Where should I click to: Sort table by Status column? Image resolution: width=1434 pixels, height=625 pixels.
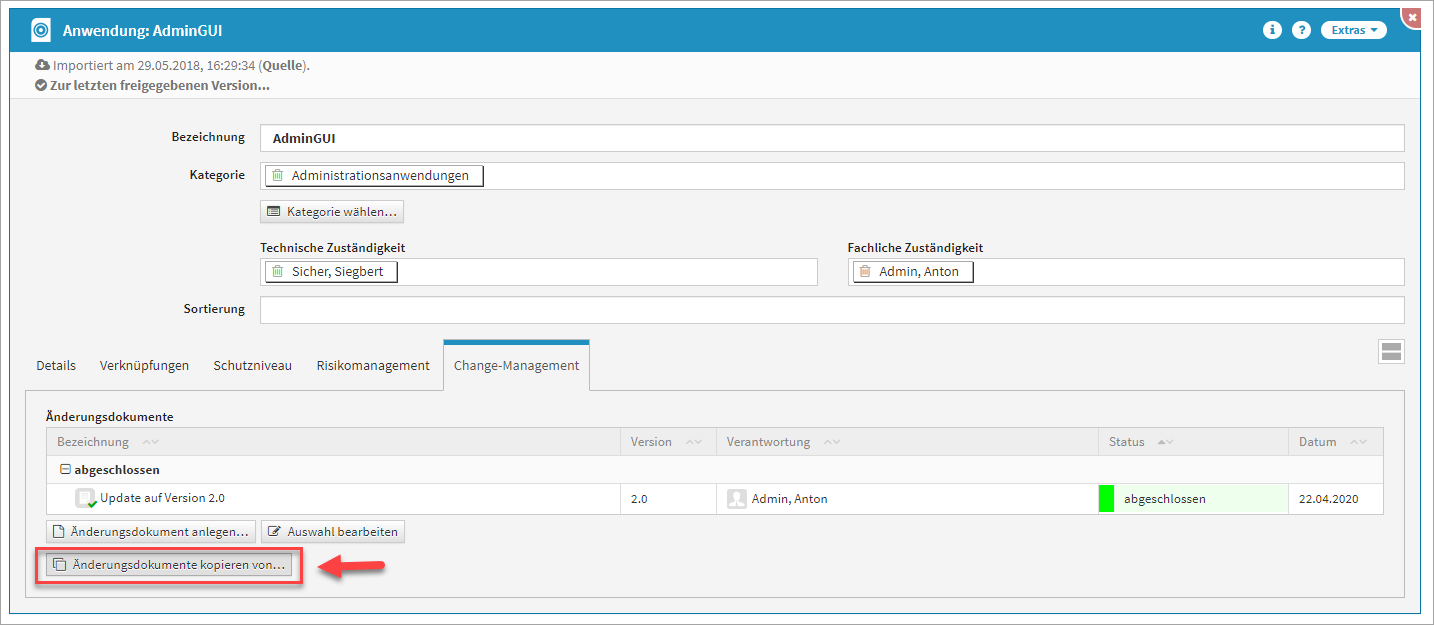[x=1164, y=442]
